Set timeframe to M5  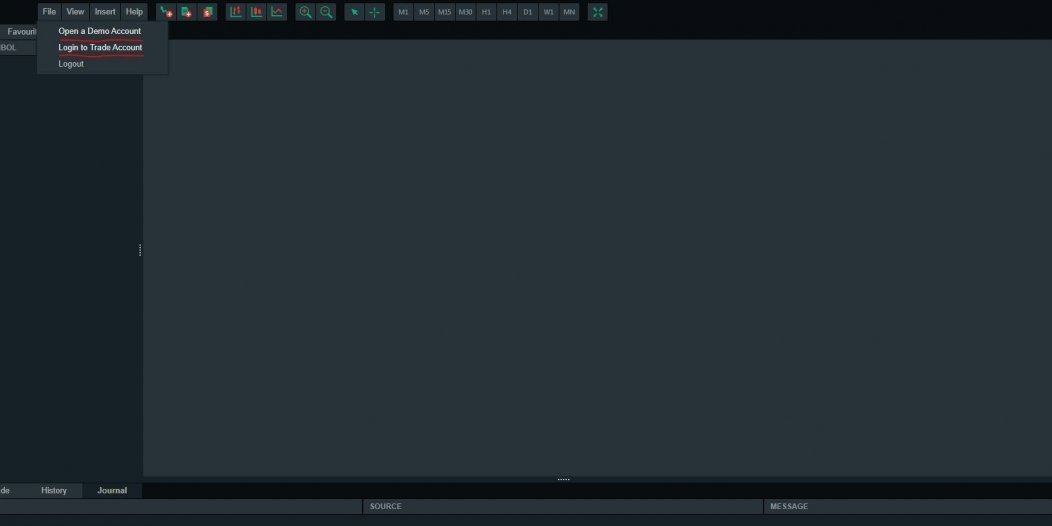click(x=424, y=12)
